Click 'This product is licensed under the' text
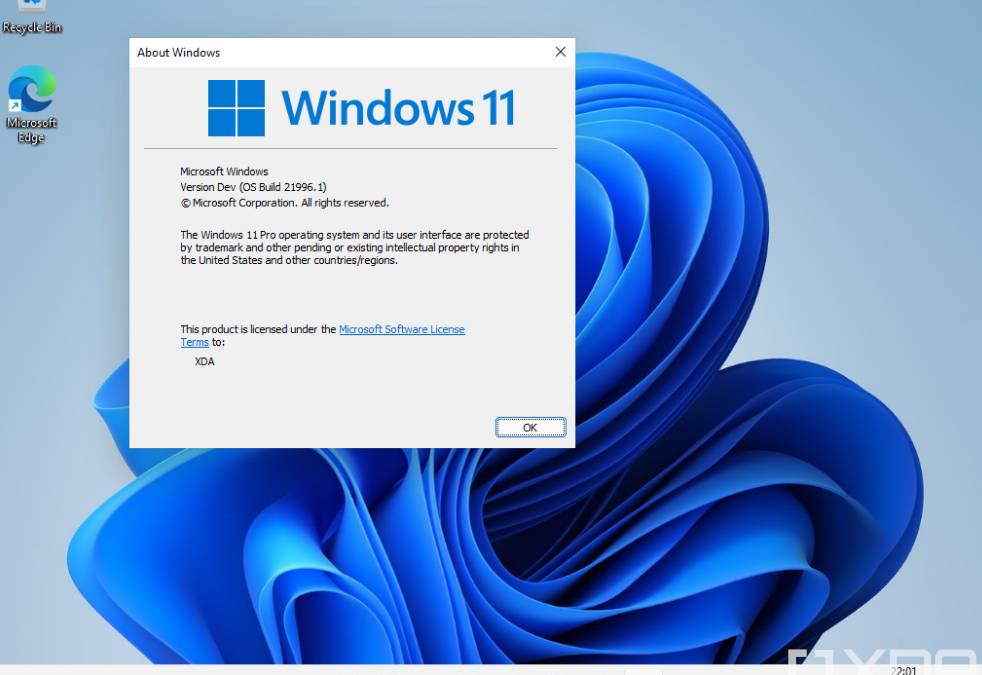This screenshot has height=675, width=982. pyautogui.click(x=258, y=329)
